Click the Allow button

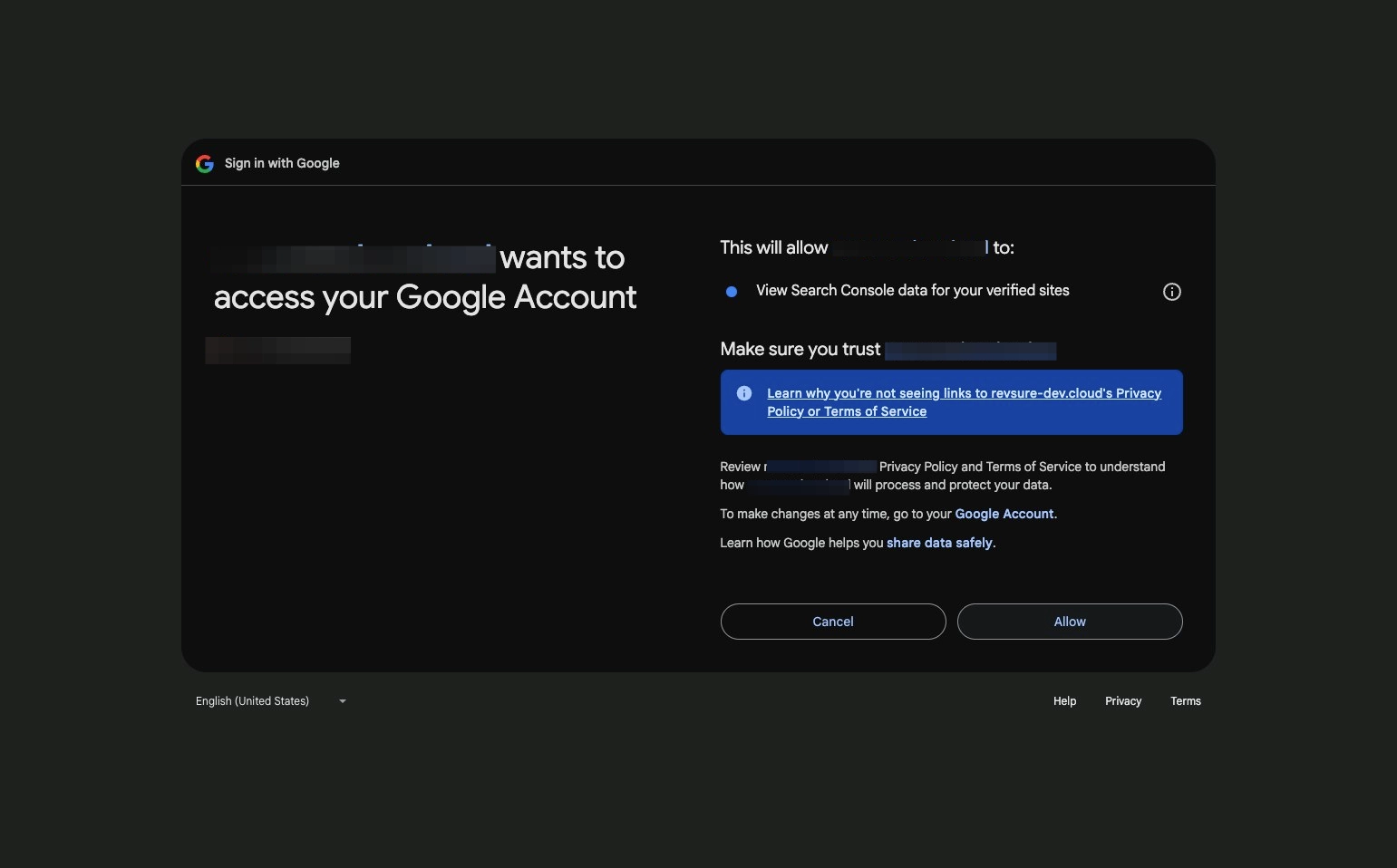1070,622
